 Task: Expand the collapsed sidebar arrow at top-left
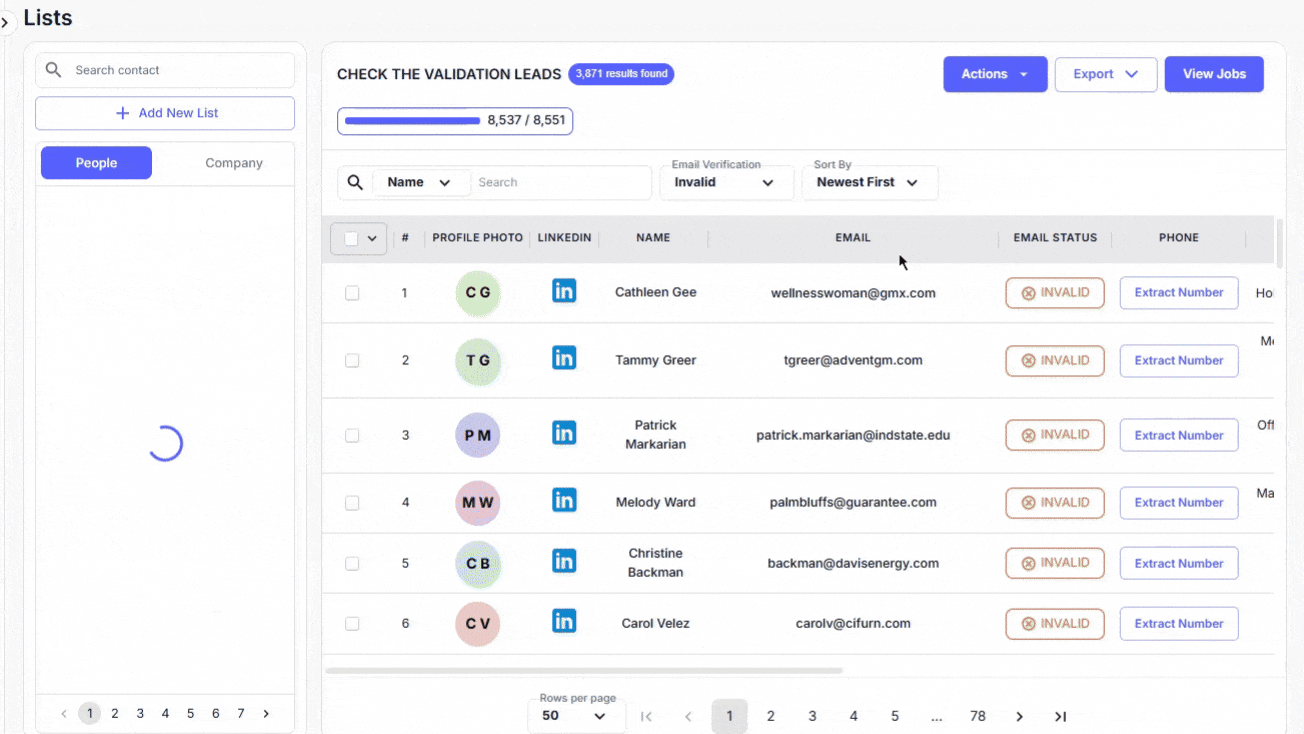click(x=5, y=22)
